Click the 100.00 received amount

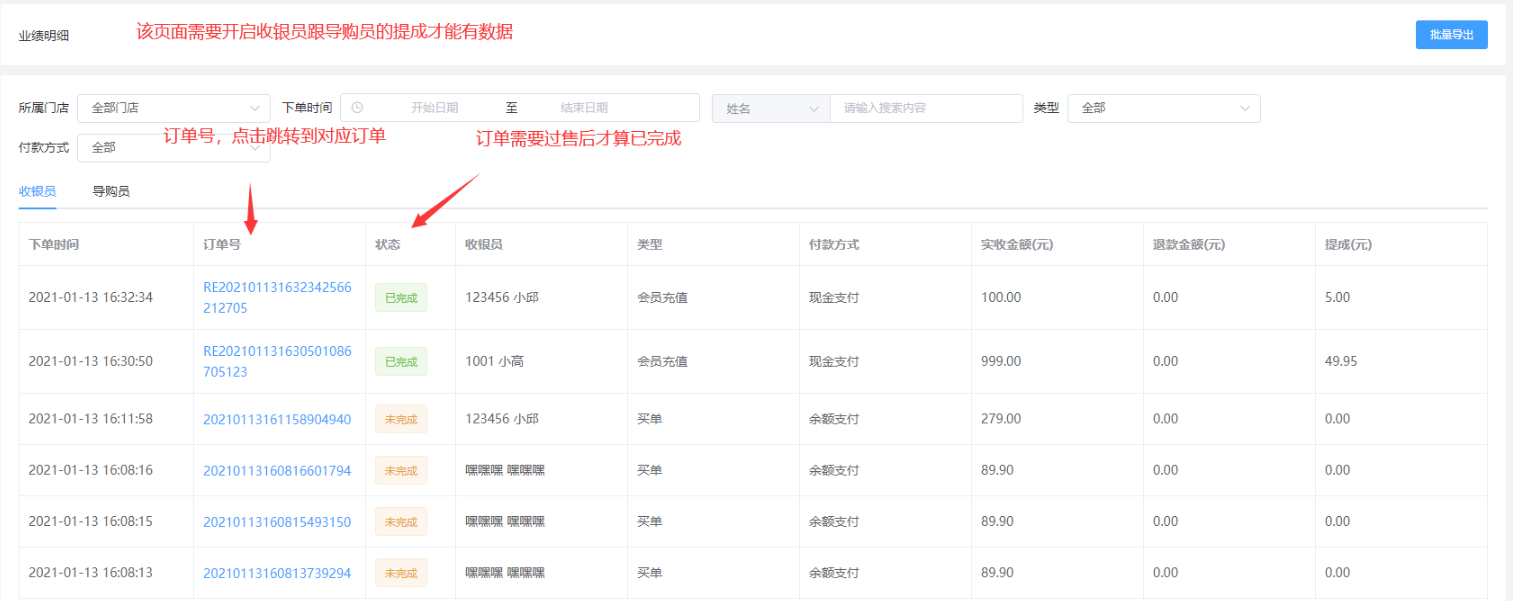[1001, 297]
